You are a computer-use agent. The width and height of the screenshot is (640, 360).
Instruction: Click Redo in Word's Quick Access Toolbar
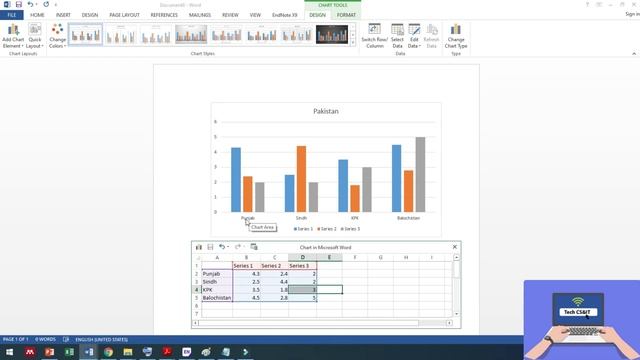[x=46, y=4]
